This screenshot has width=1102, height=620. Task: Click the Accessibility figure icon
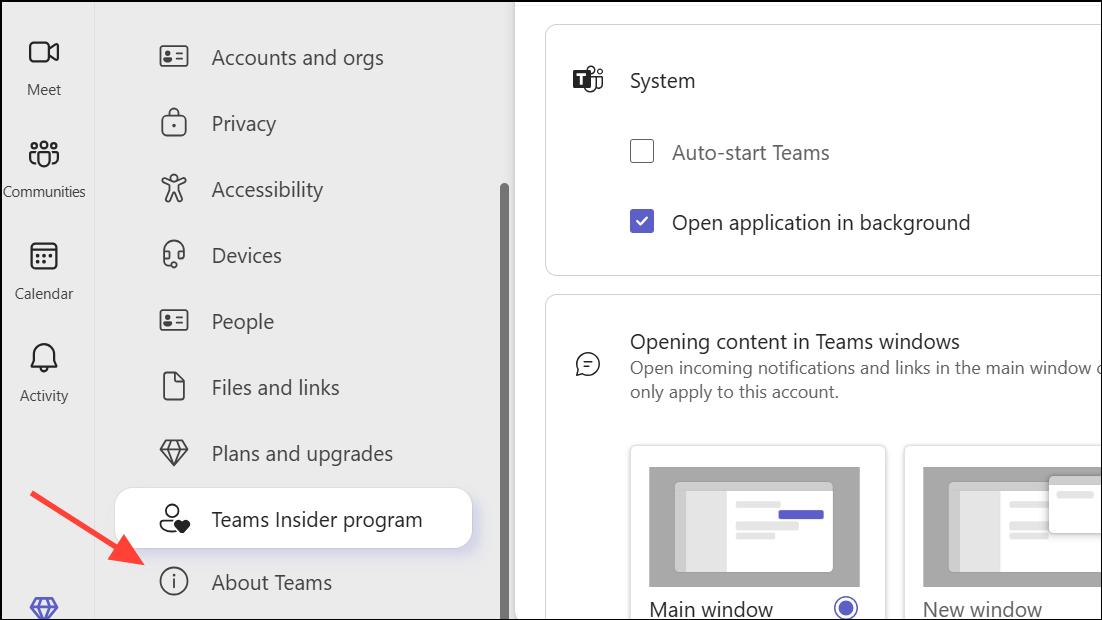pyautogui.click(x=174, y=188)
